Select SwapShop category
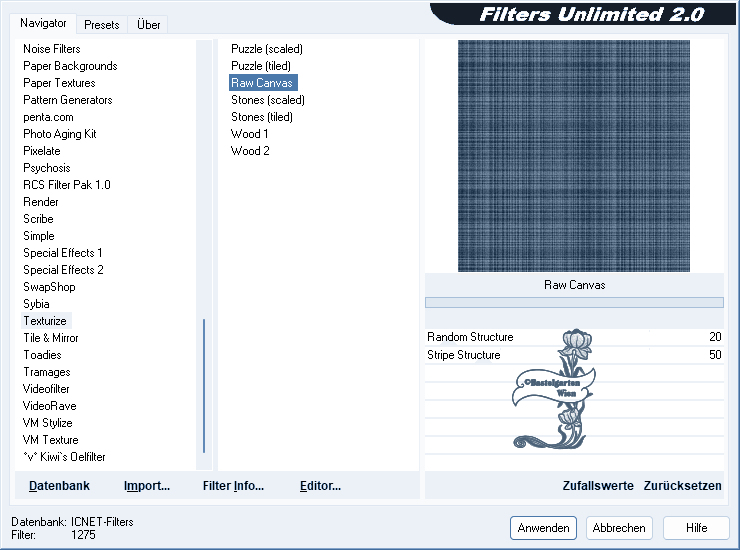The image size is (740, 550). point(49,287)
